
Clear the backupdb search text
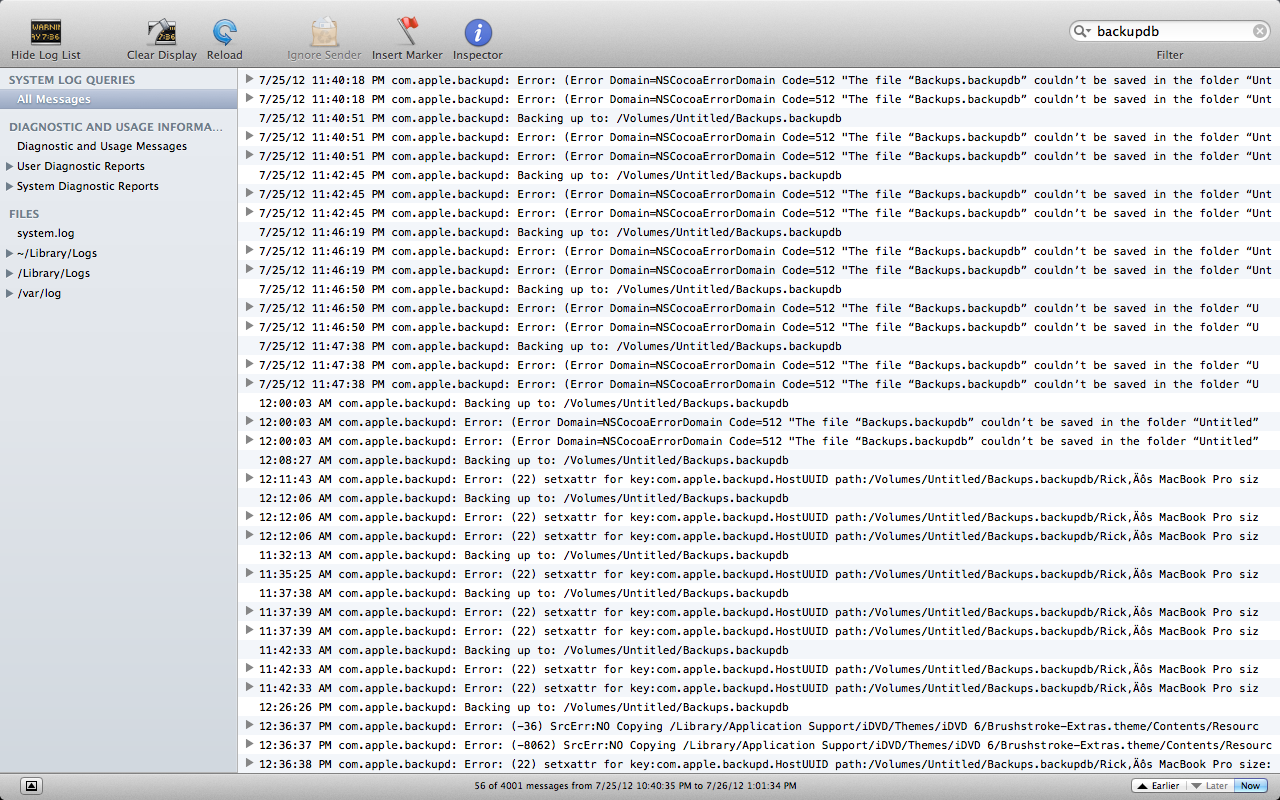pyautogui.click(x=1260, y=32)
